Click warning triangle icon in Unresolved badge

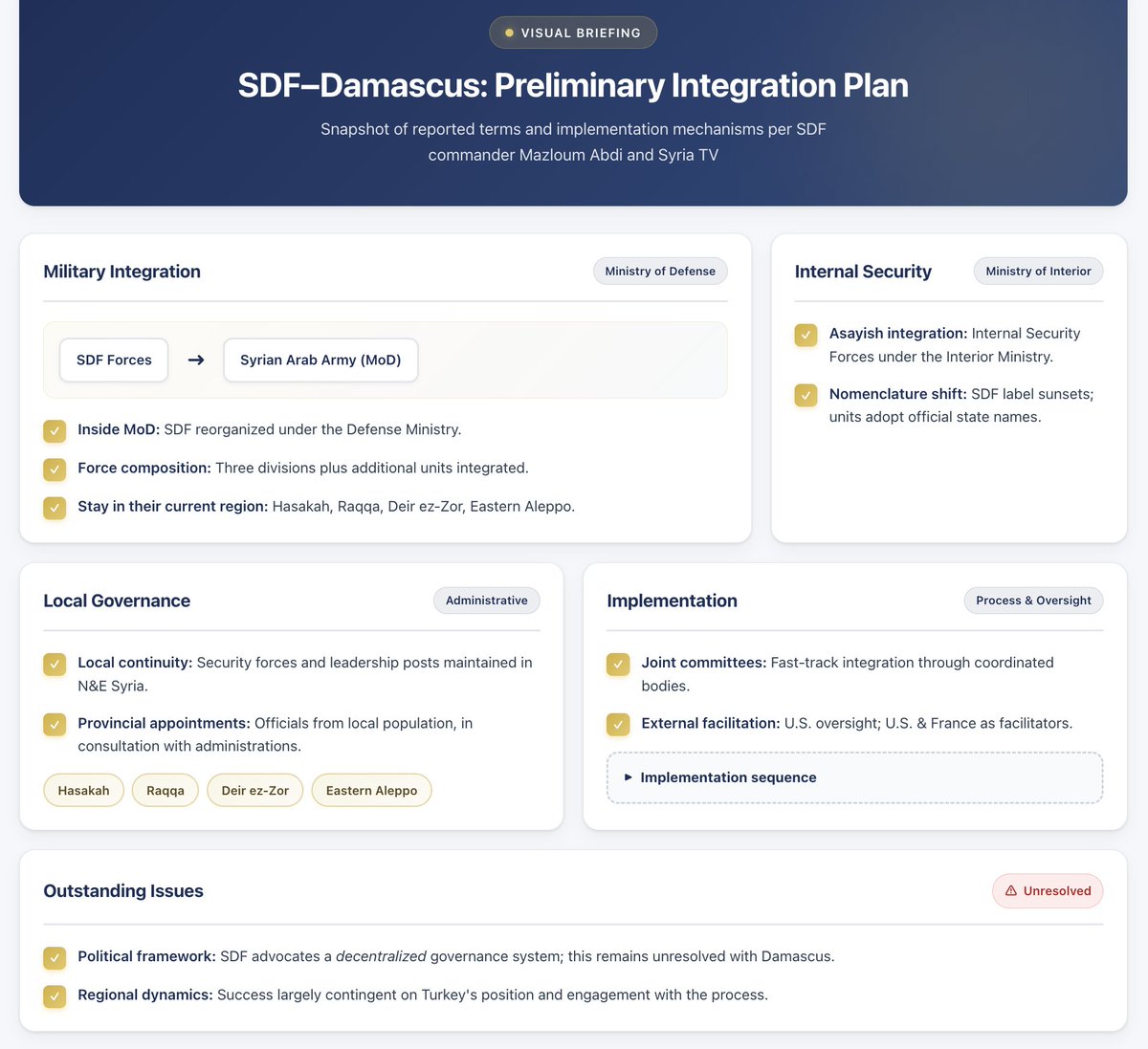coord(1011,890)
